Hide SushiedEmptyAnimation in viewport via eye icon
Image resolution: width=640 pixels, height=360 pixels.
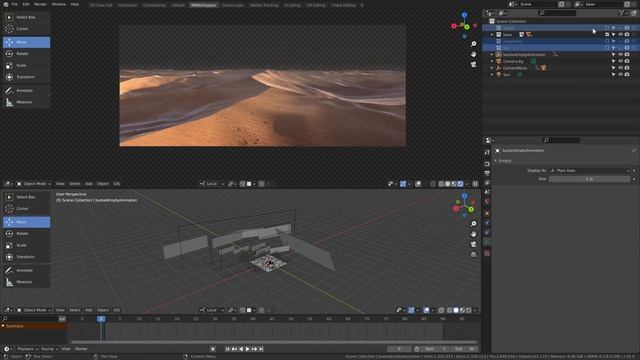620,55
